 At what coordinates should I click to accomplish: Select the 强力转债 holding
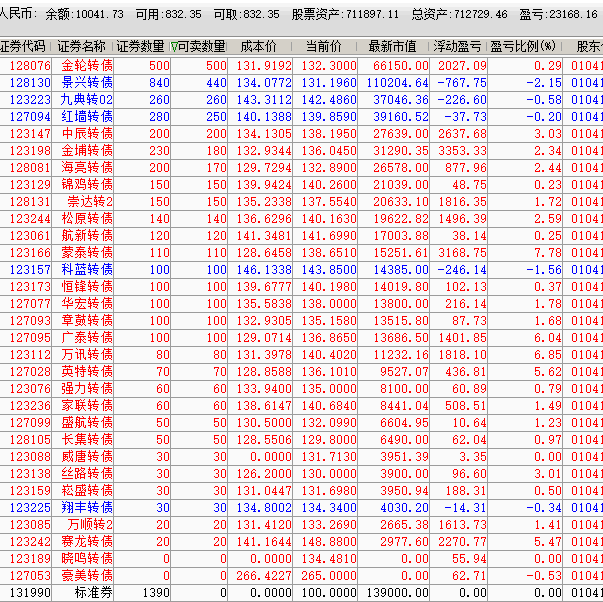(87, 389)
